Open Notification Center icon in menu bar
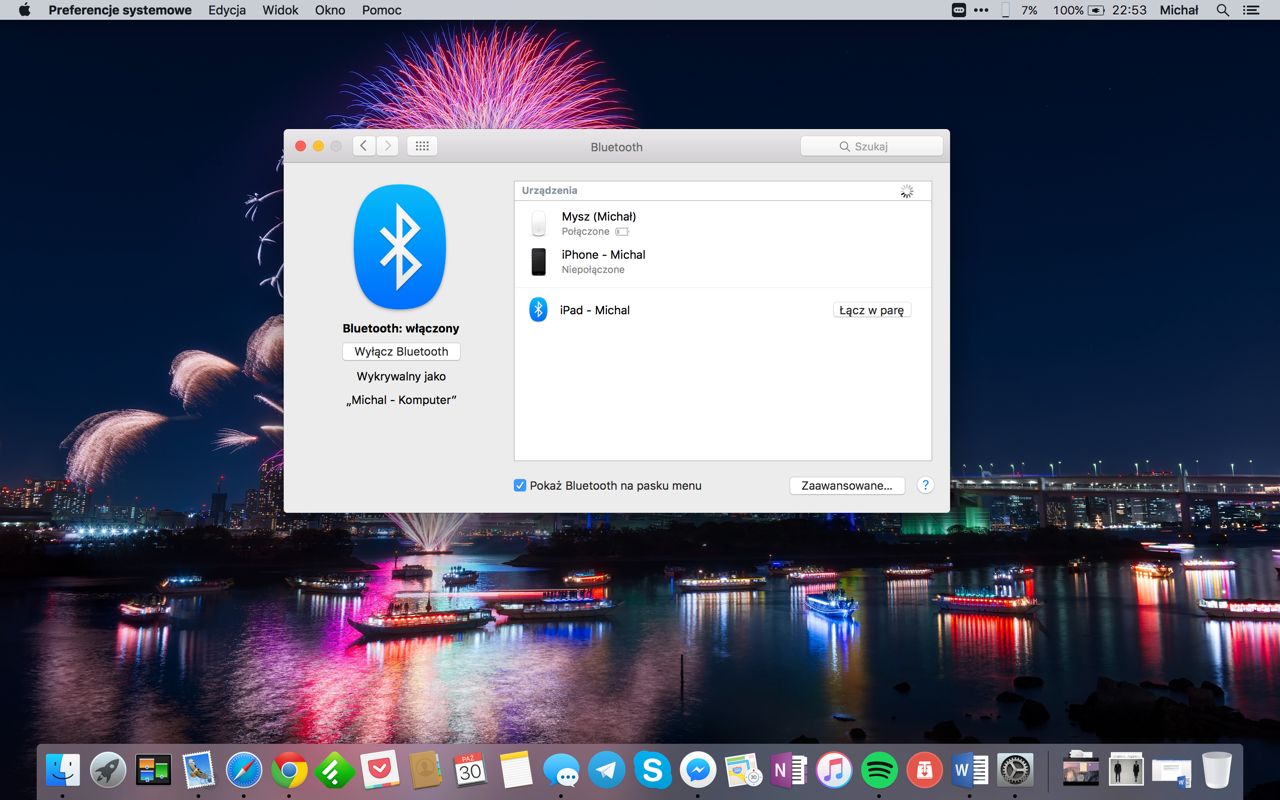This screenshot has height=800, width=1280. tap(1251, 10)
